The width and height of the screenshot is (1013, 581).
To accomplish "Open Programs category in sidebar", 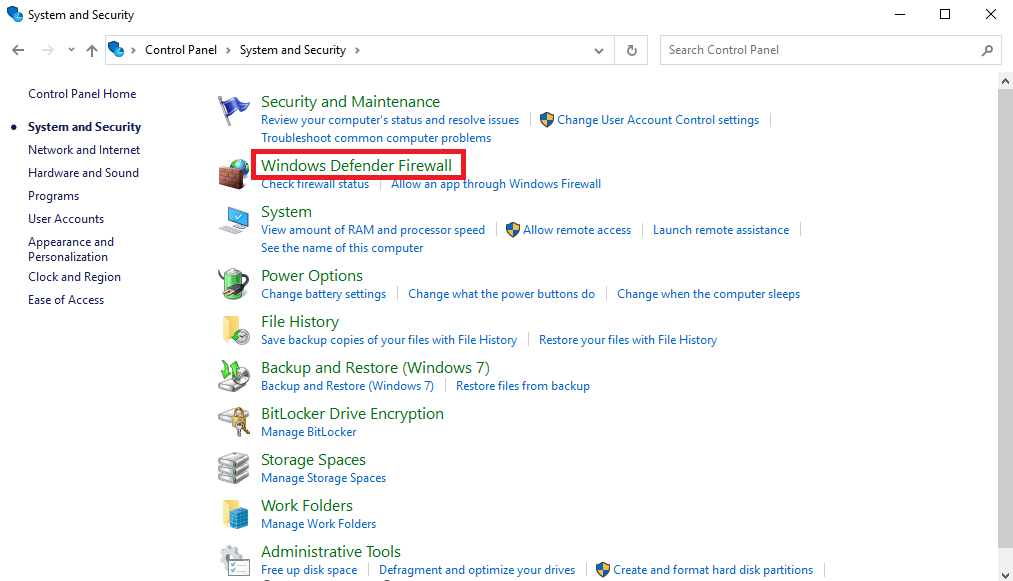I will pyautogui.click(x=54, y=196).
